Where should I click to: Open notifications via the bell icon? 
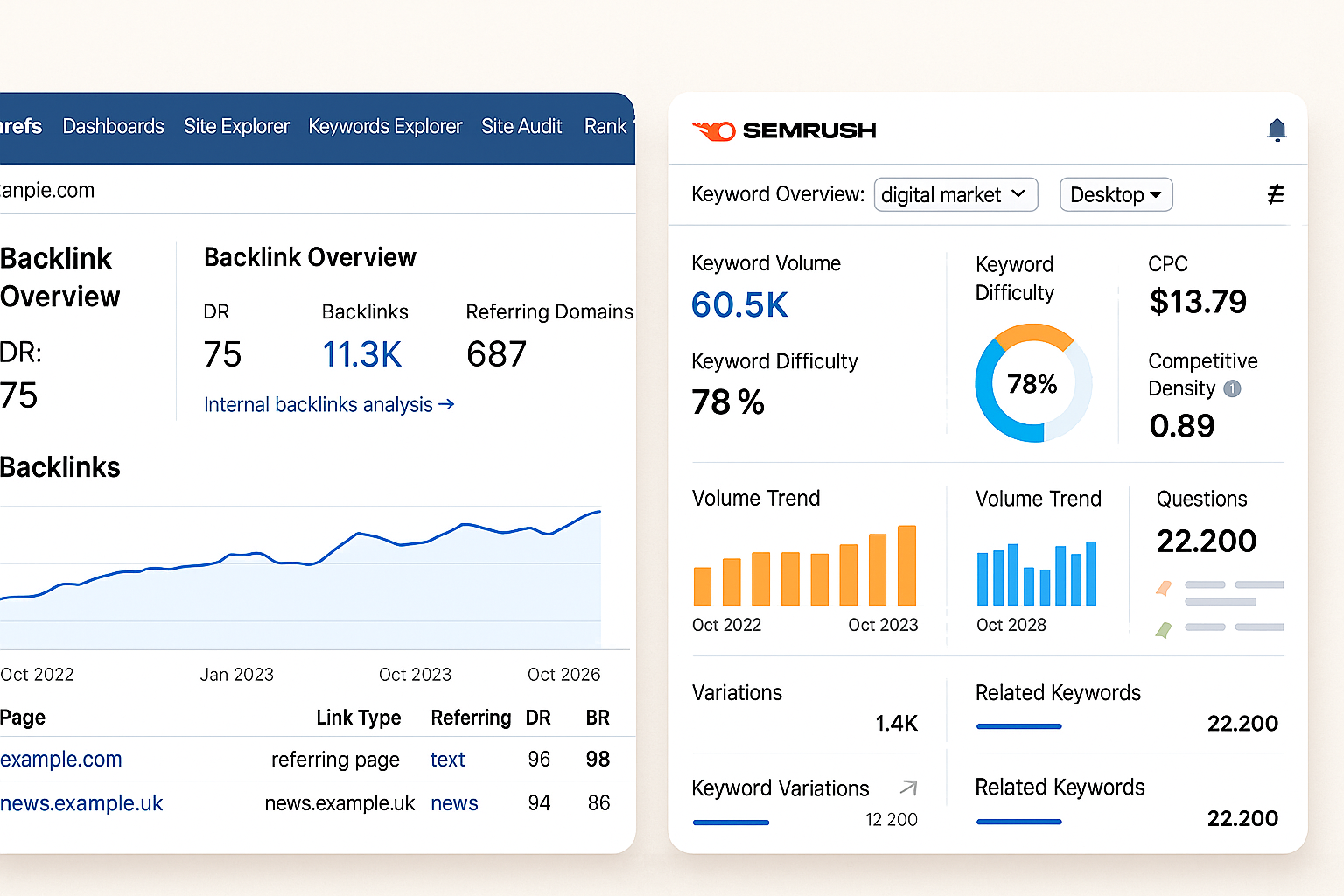click(1277, 130)
